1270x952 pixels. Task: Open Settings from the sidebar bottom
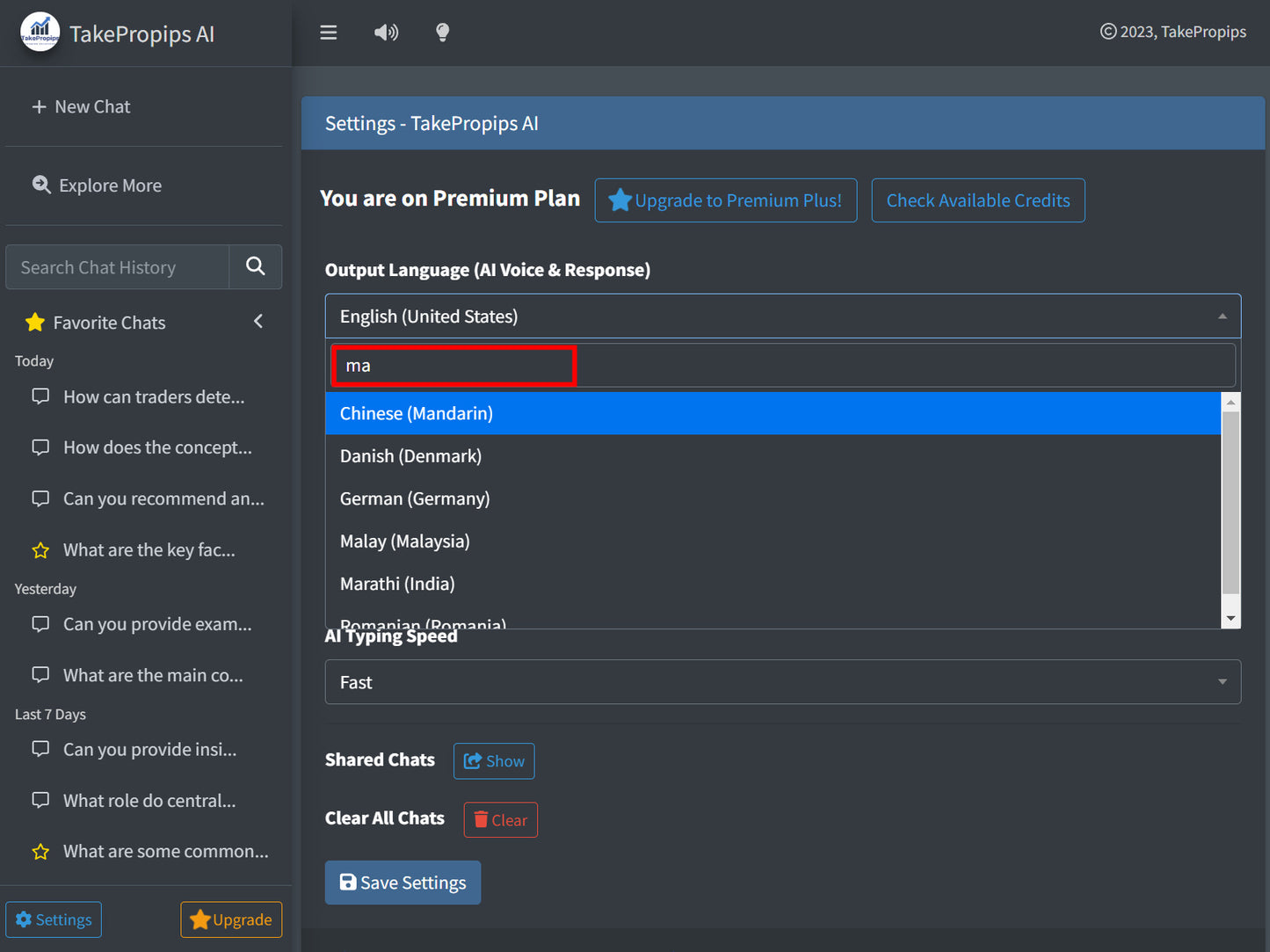(x=54, y=919)
